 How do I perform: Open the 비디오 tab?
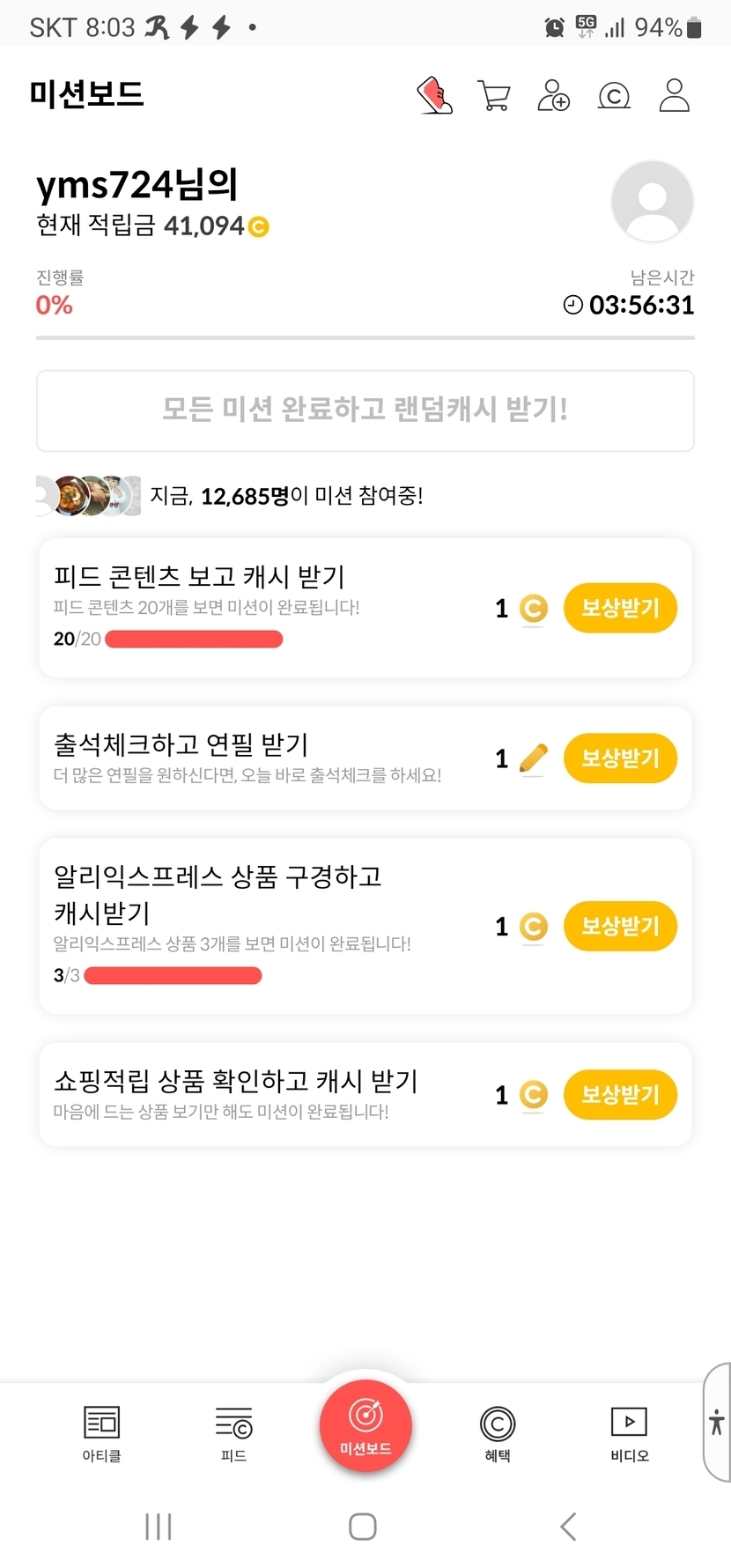[629, 1432]
